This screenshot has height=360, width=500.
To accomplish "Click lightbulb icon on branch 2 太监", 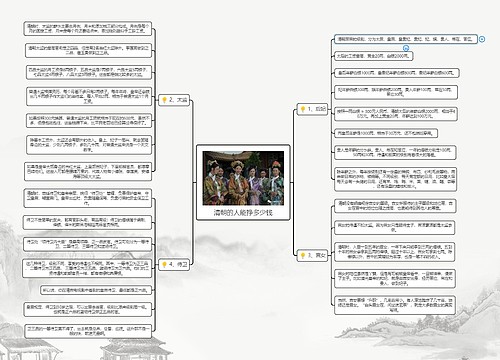I will [x=164, y=100].
